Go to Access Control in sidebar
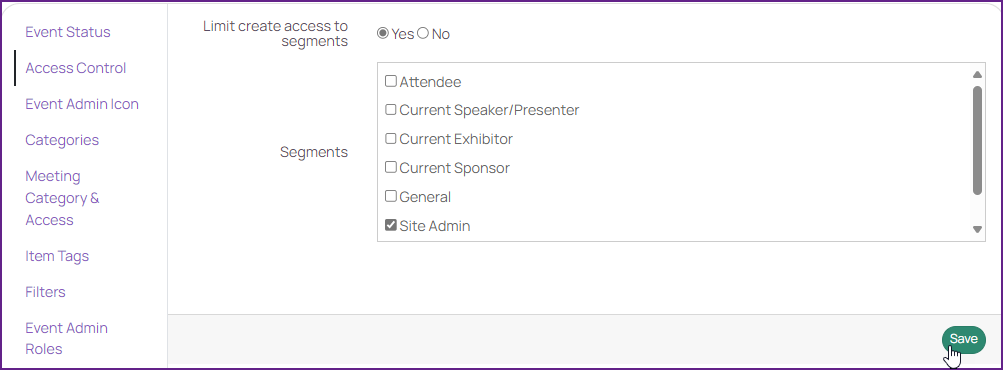The width and height of the screenshot is (1003, 370). [x=75, y=68]
